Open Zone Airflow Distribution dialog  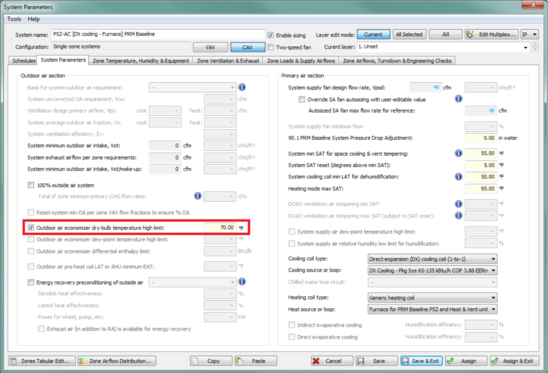pos(117,361)
